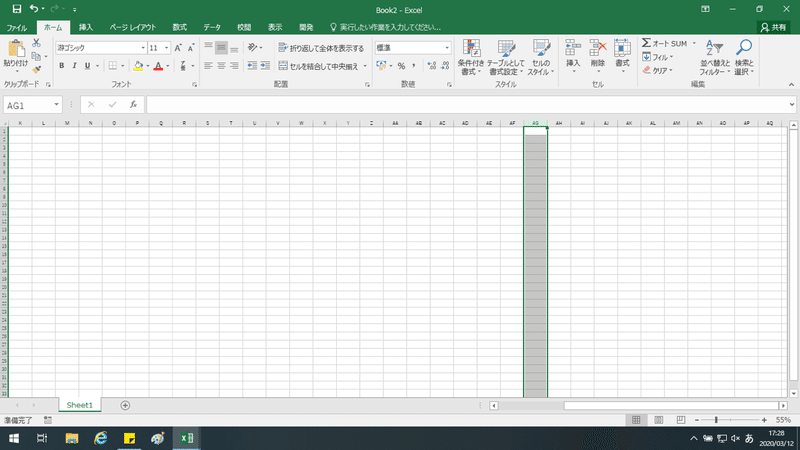
Task: Toggle Underline formatting
Action: (x=87, y=66)
